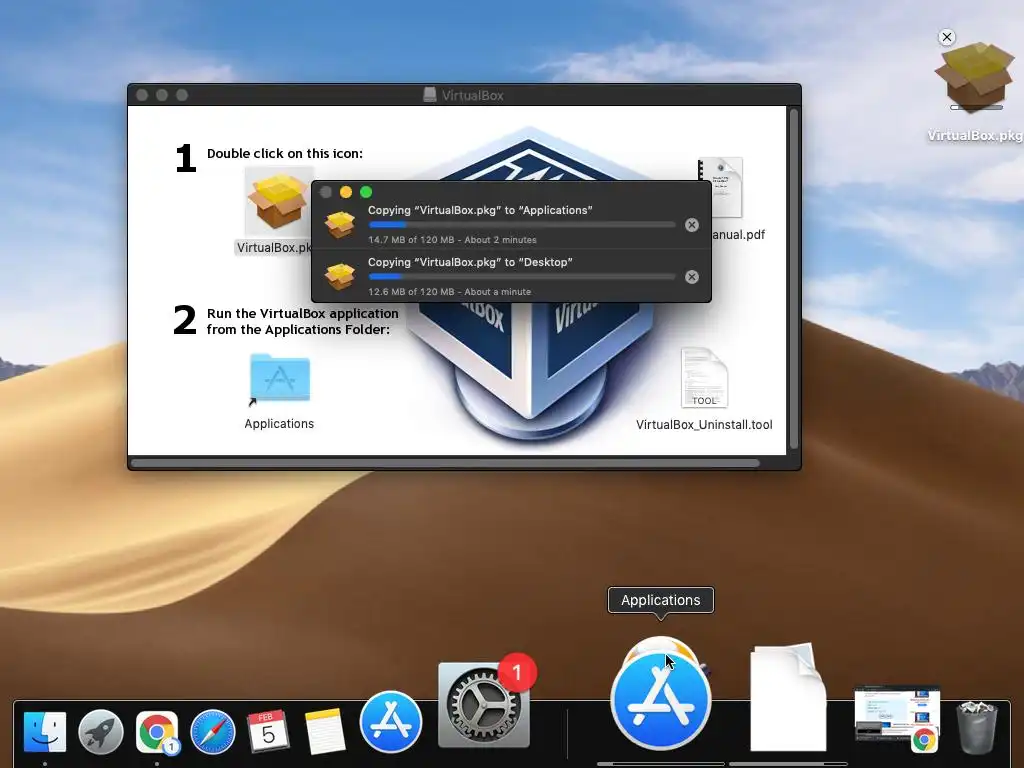Select VirtualBox.pkg icon in VirtualBox window
The image size is (1024, 768).
[278, 202]
